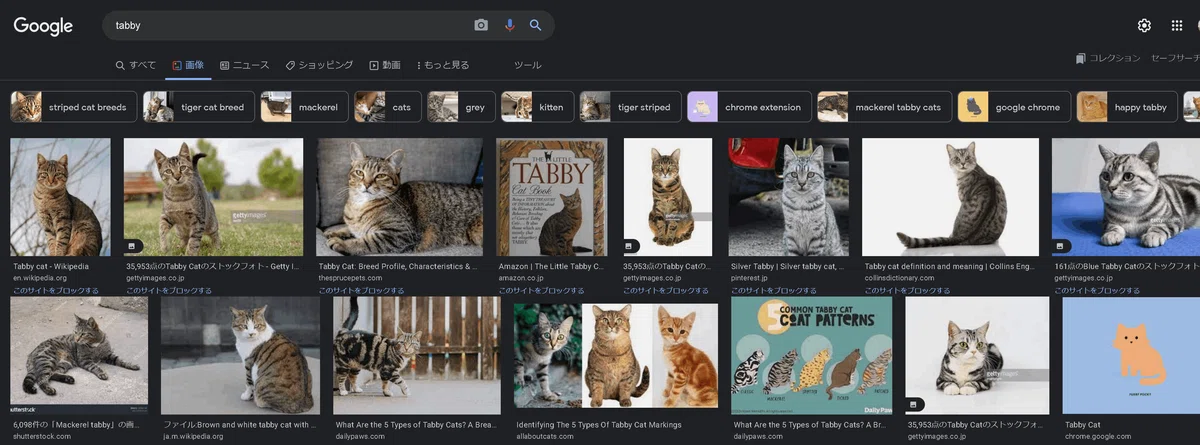Choose the "grey" suggestion chip
The height and width of the screenshot is (445, 1200).
pos(461,107)
